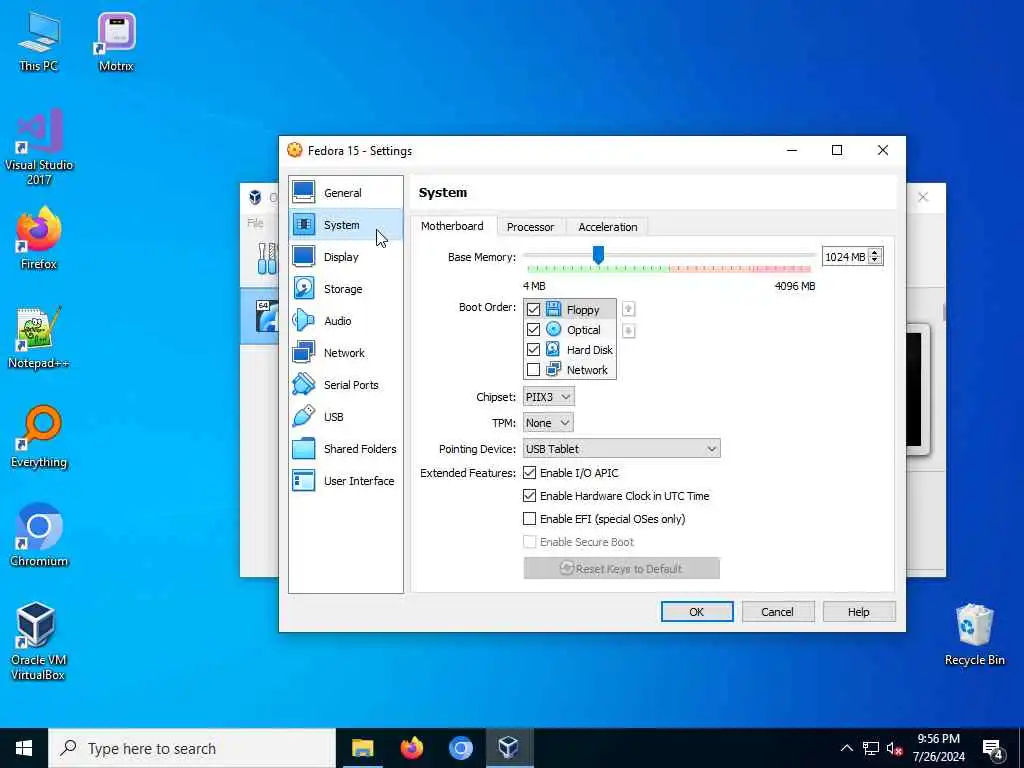Viewport: 1024px width, 768px height.
Task: Click VirtualBox icon in taskbar
Action: (x=508, y=748)
